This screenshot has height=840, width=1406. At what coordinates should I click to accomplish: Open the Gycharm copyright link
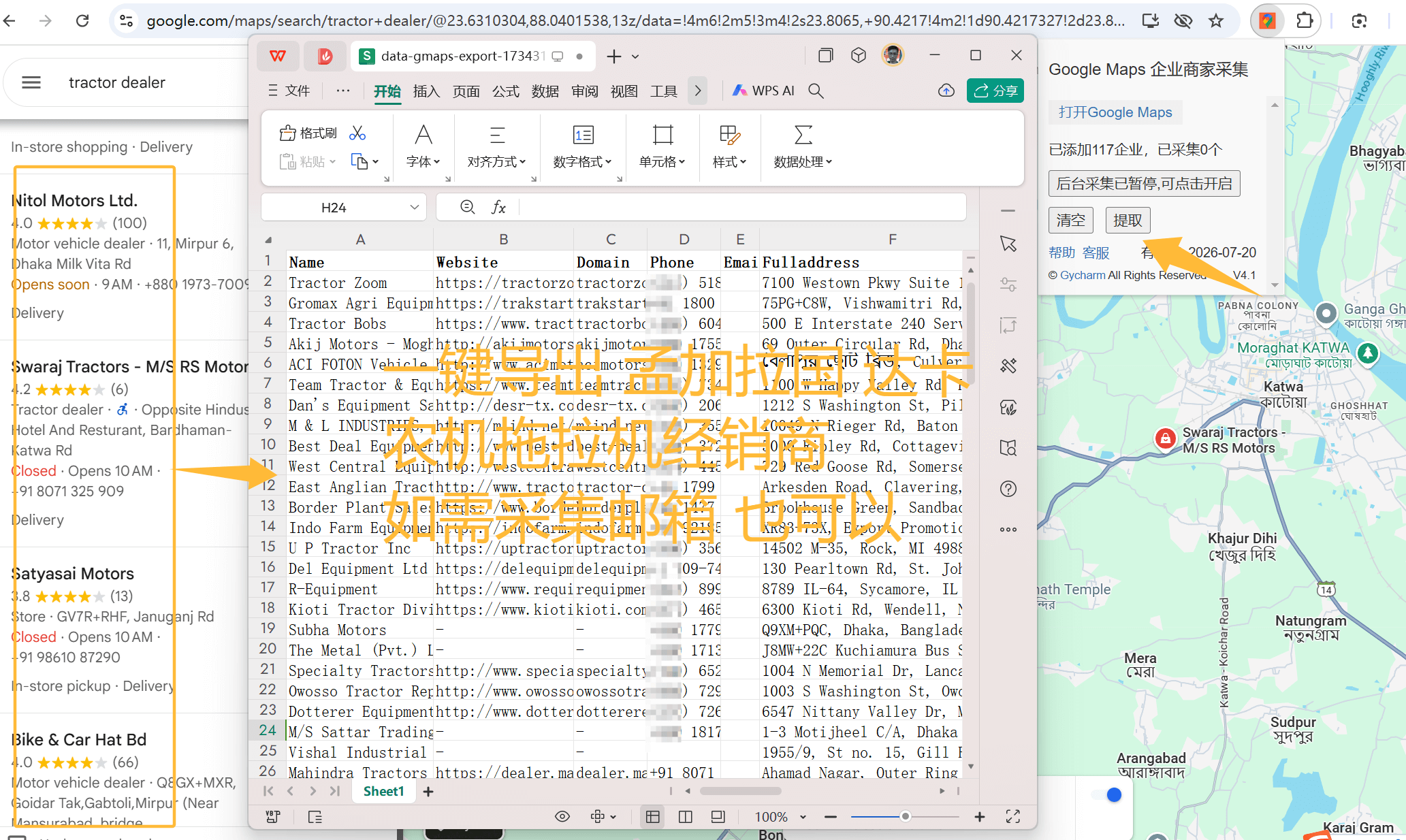pos(1082,275)
